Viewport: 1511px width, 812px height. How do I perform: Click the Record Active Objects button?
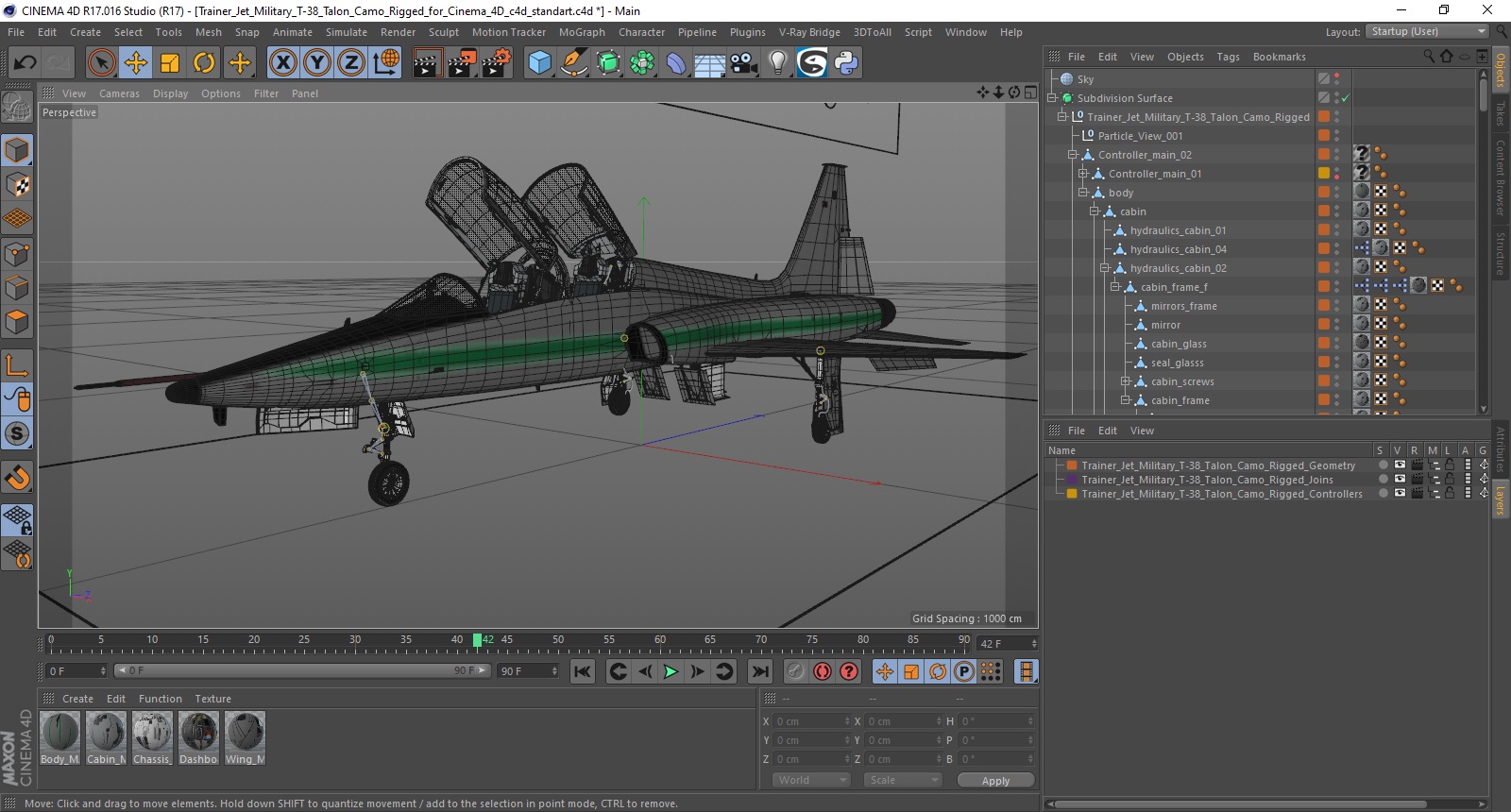tap(796, 671)
